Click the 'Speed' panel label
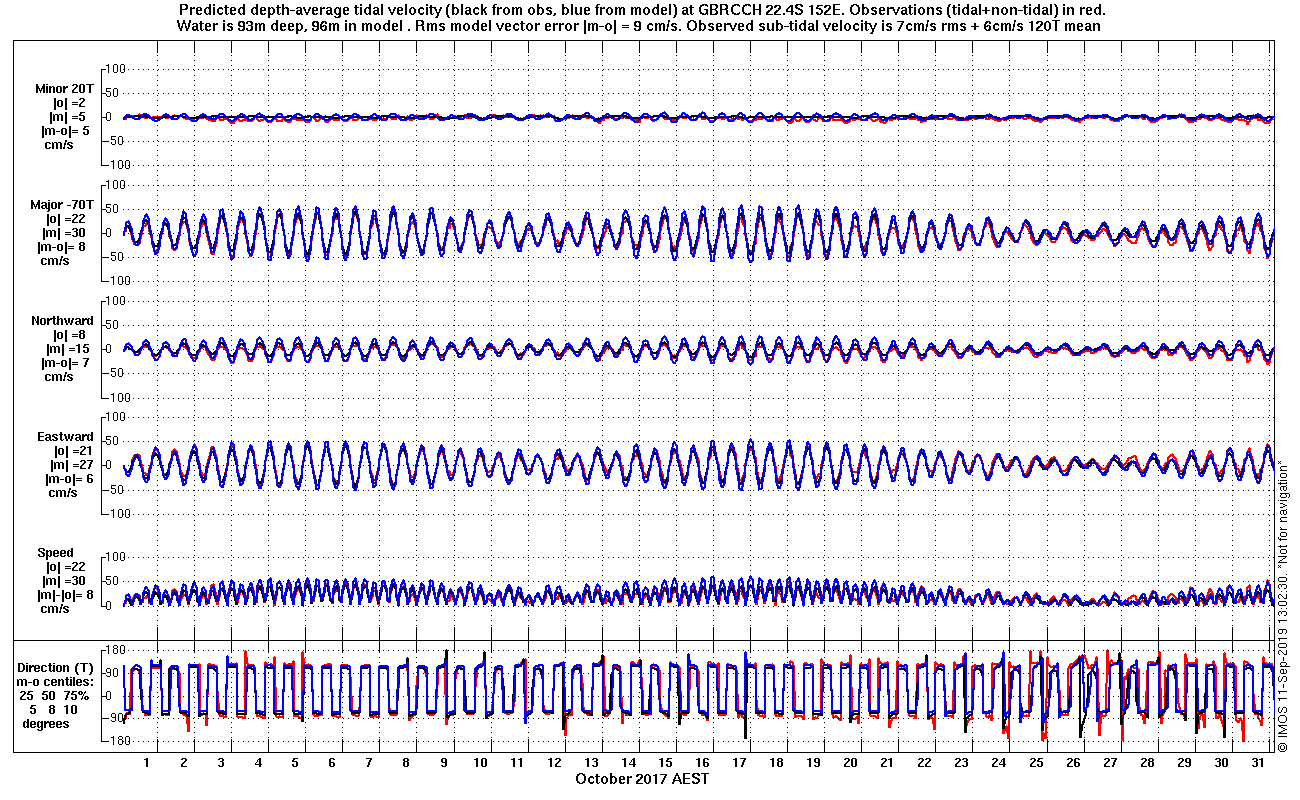Screen dimensions: 1300x800 [55, 553]
